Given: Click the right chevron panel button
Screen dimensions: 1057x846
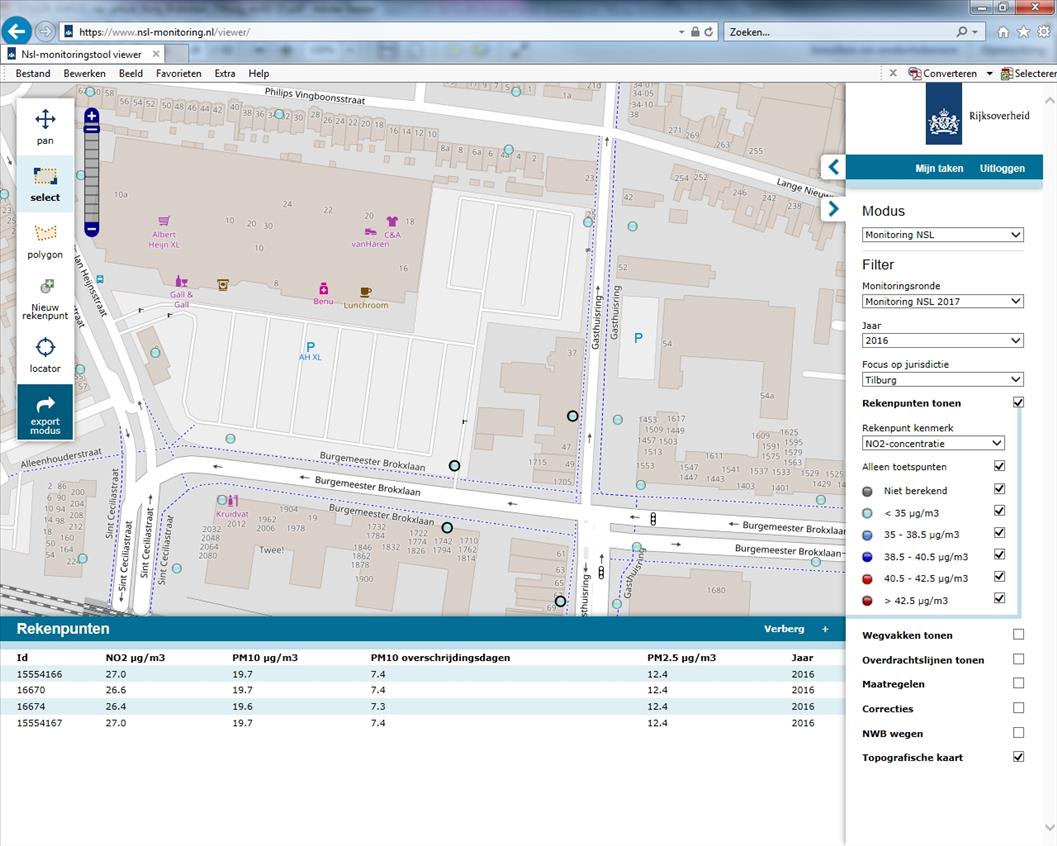Looking at the screenshot, I should coord(834,209).
